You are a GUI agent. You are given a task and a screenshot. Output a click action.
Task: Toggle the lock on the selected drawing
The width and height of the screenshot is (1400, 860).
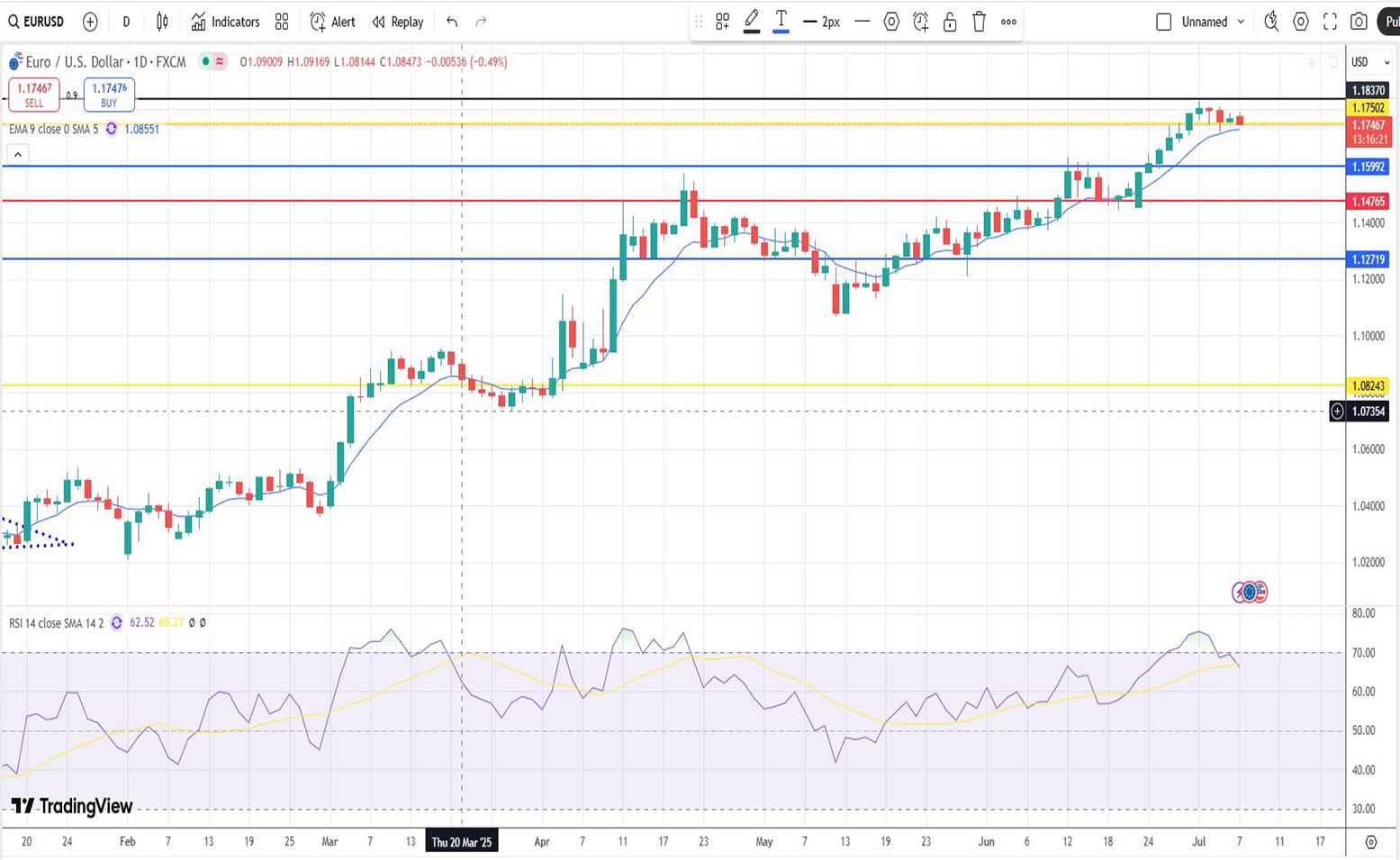click(950, 22)
